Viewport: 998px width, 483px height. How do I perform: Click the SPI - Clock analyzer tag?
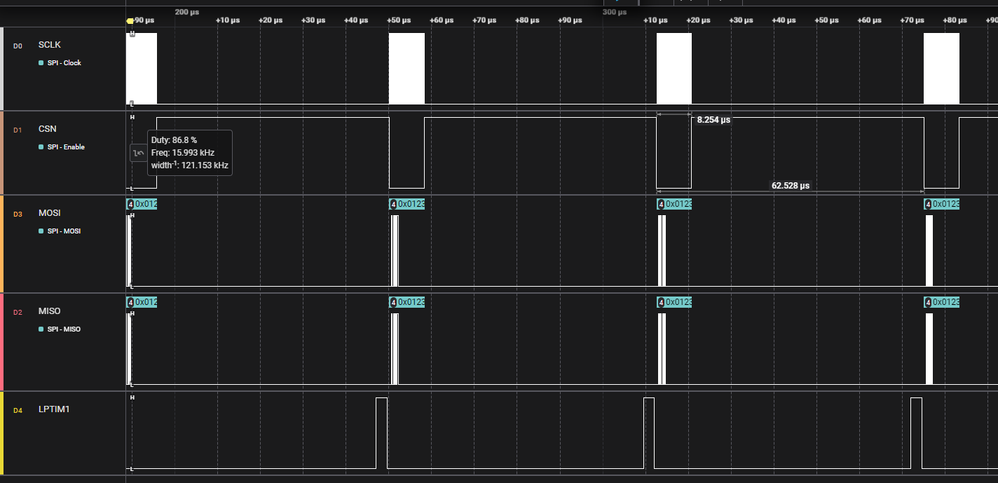click(60, 63)
